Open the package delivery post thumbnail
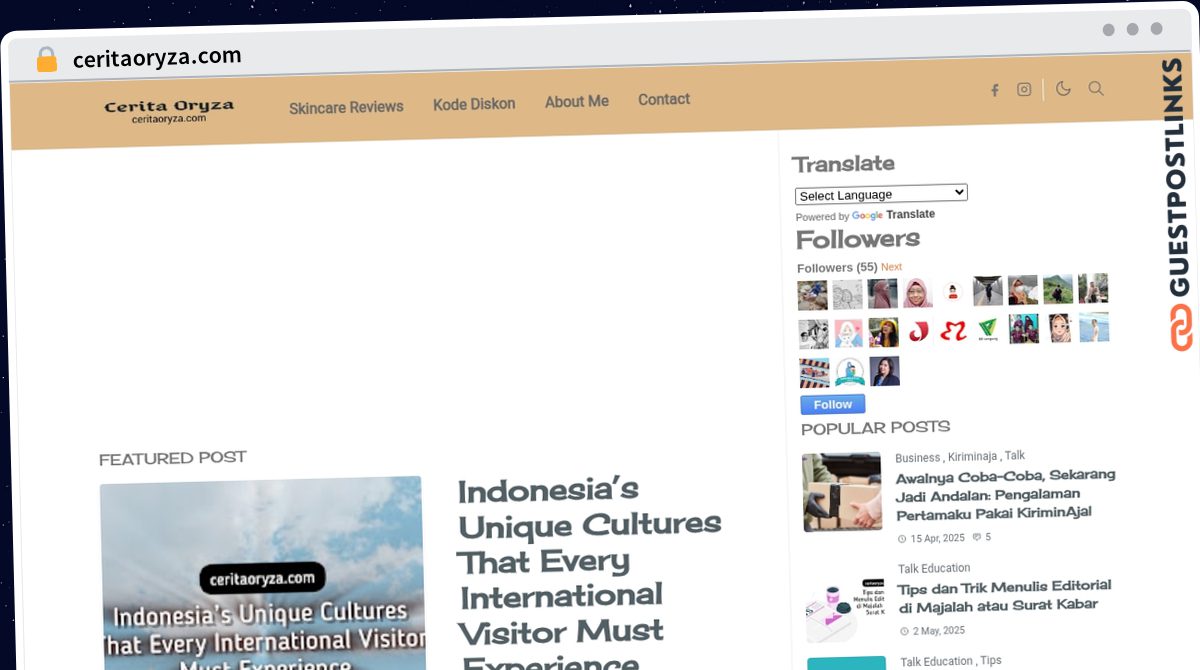 point(842,492)
